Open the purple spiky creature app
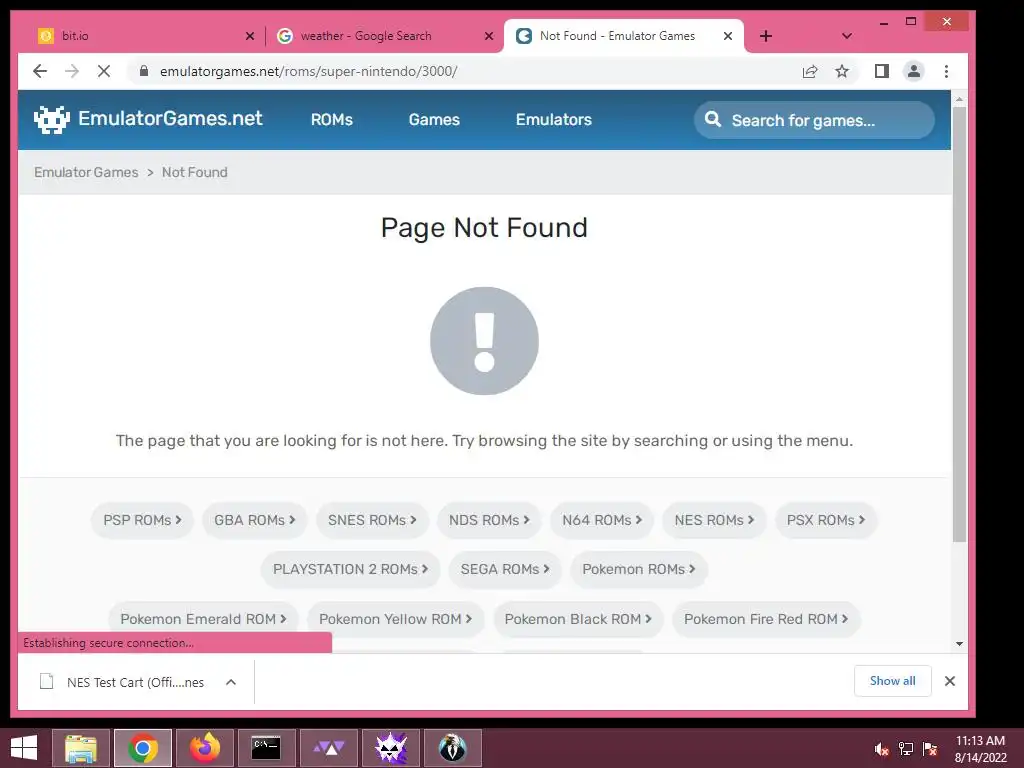Viewport: 1024px width, 768px height. (x=391, y=748)
